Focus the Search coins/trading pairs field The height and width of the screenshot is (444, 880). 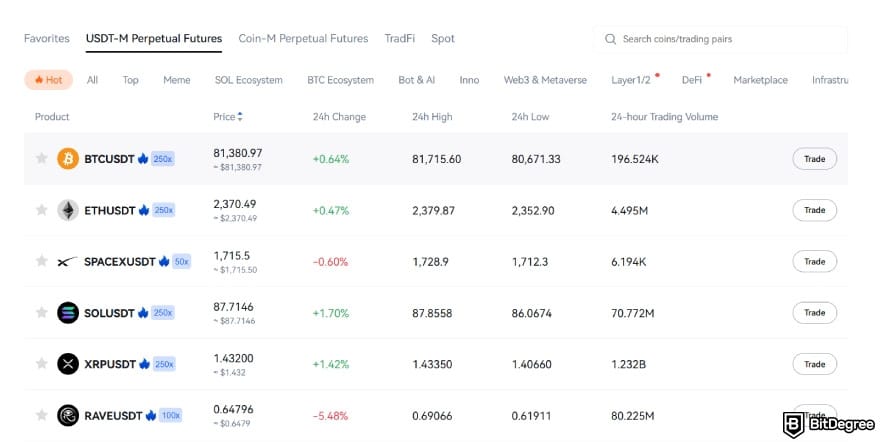click(721, 39)
